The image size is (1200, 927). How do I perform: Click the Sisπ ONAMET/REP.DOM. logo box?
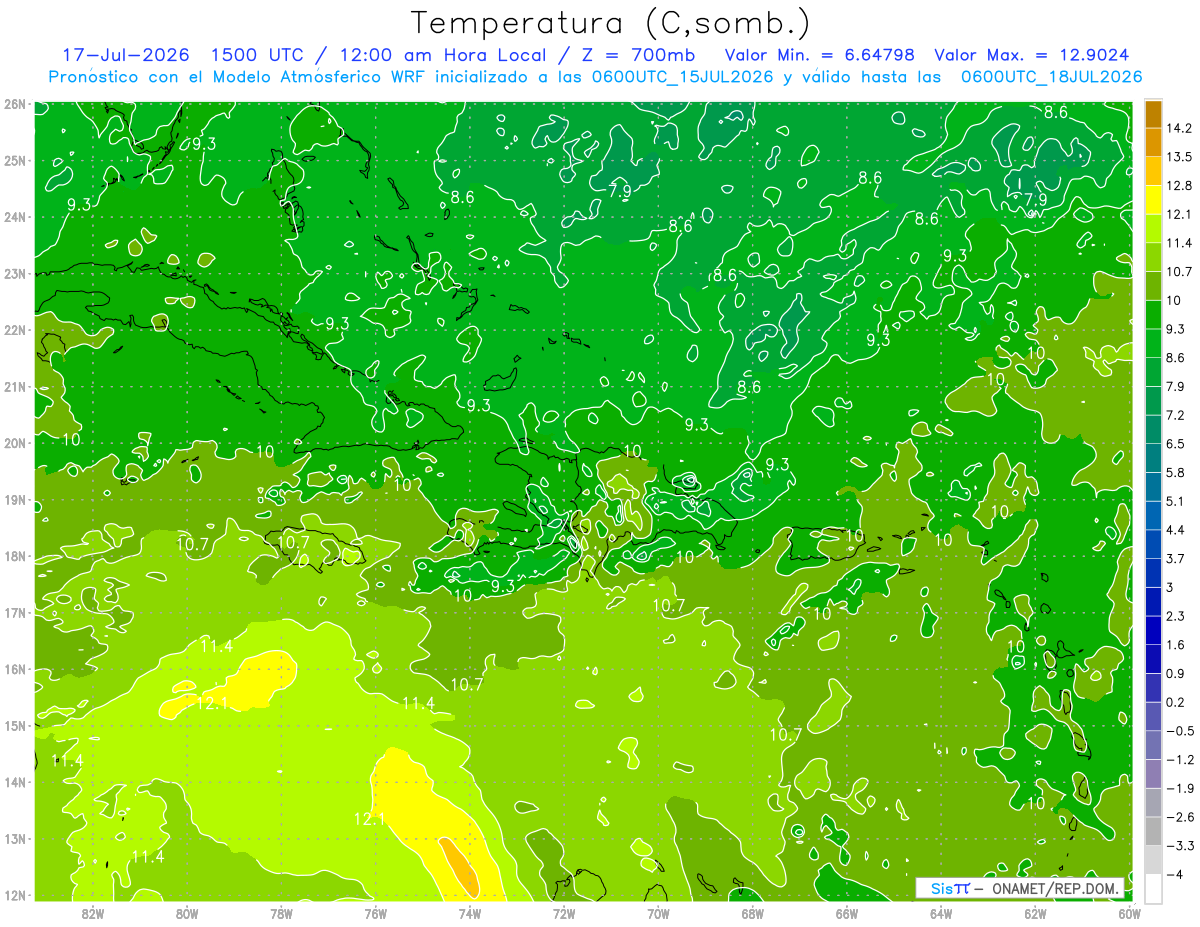[1021, 888]
